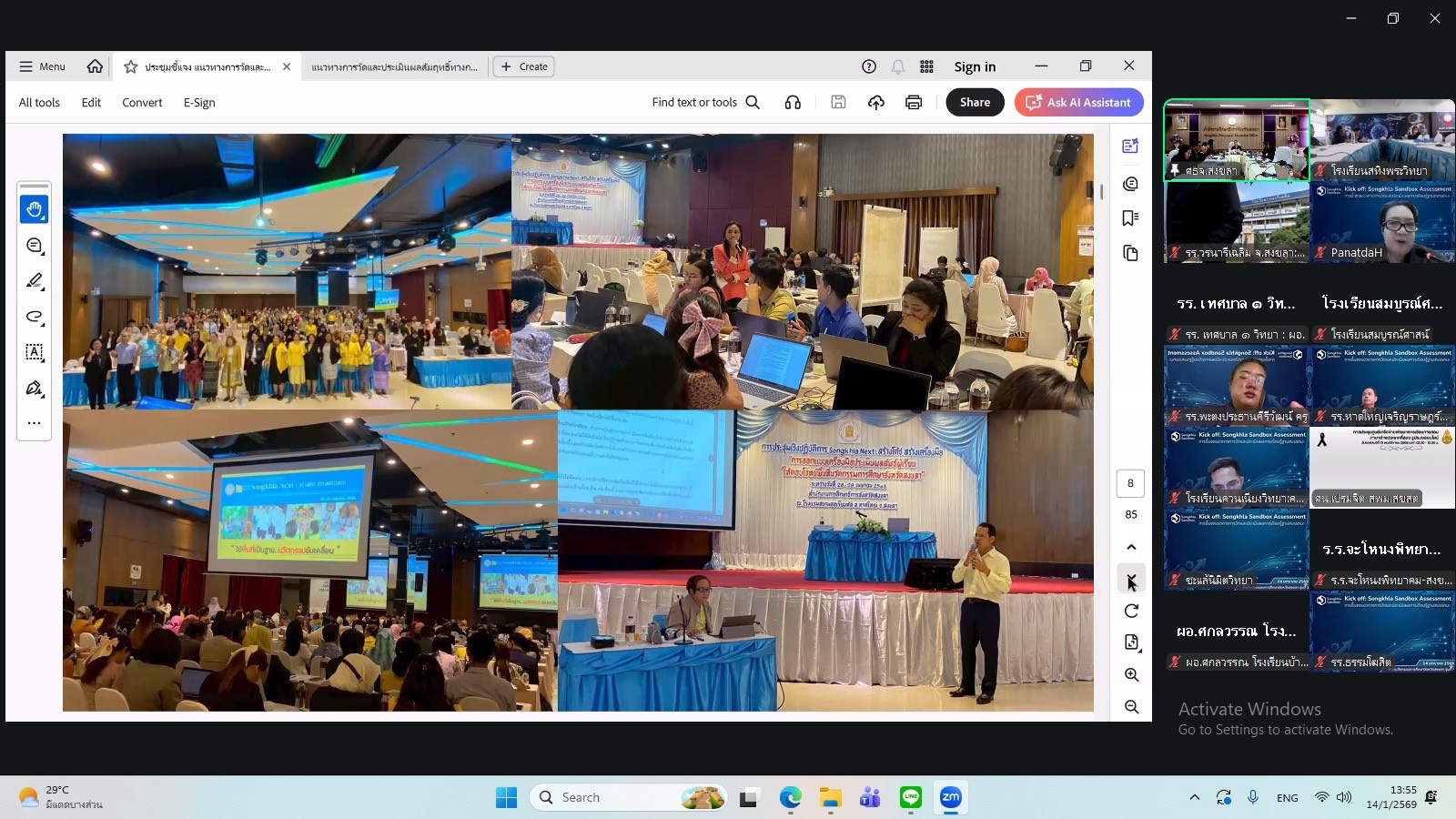Click the Print file icon
The height and width of the screenshot is (819, 1456).
click(914, 103)
